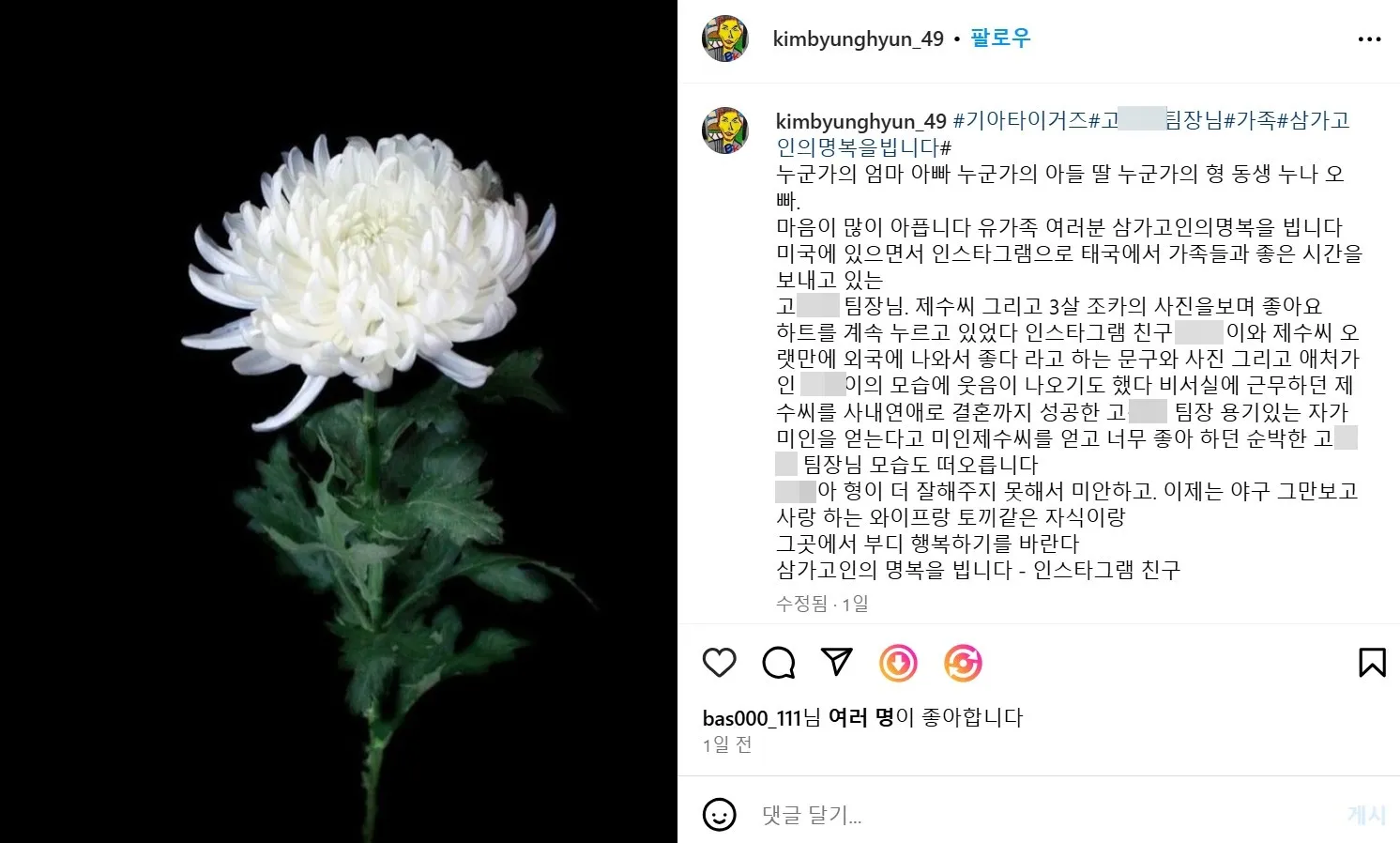The height and width of the screenshot is (843, 1400).
Task: Open the #가족 hashtag
Action: [x=1250, y=120]
